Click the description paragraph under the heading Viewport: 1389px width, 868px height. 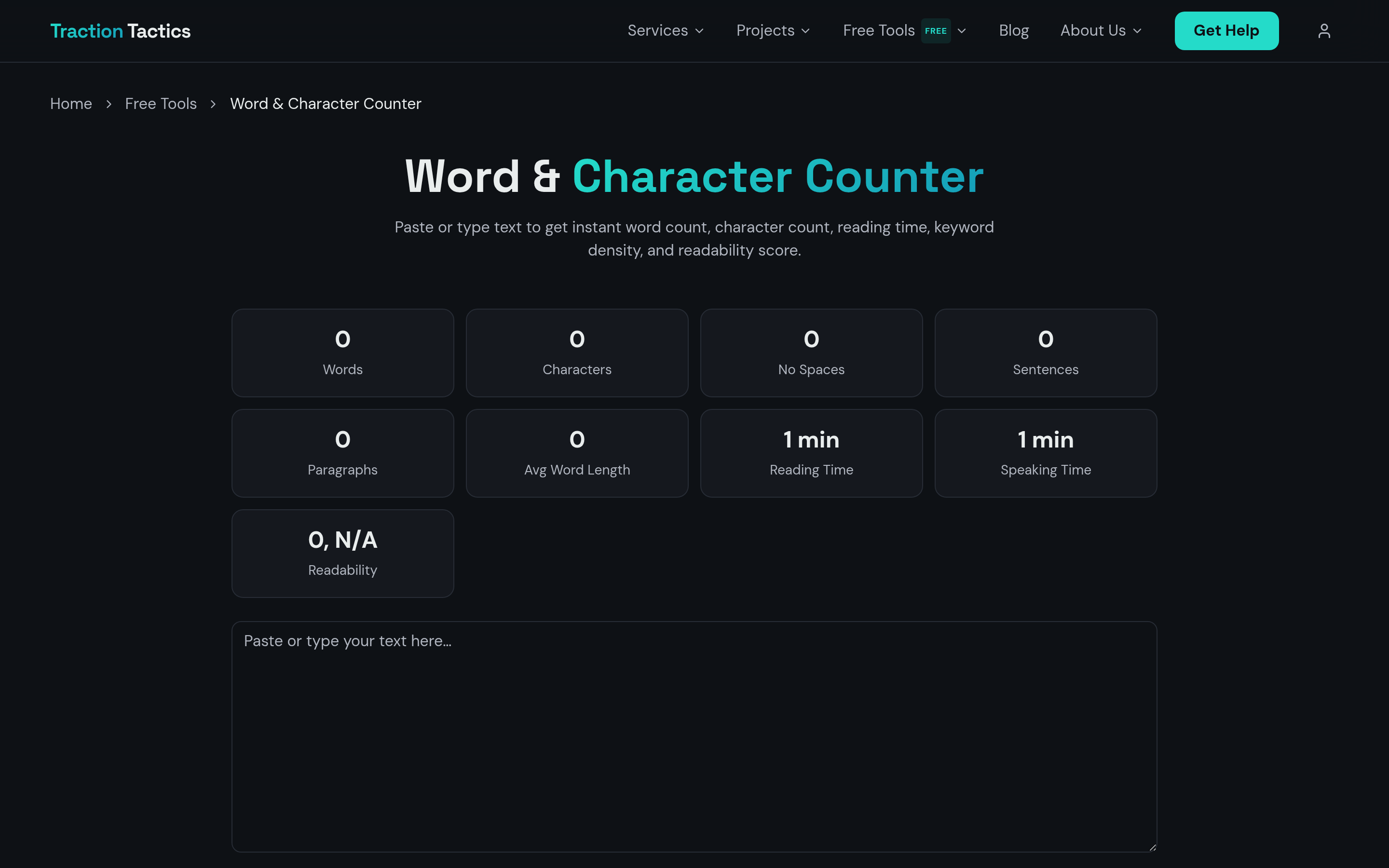694,239
